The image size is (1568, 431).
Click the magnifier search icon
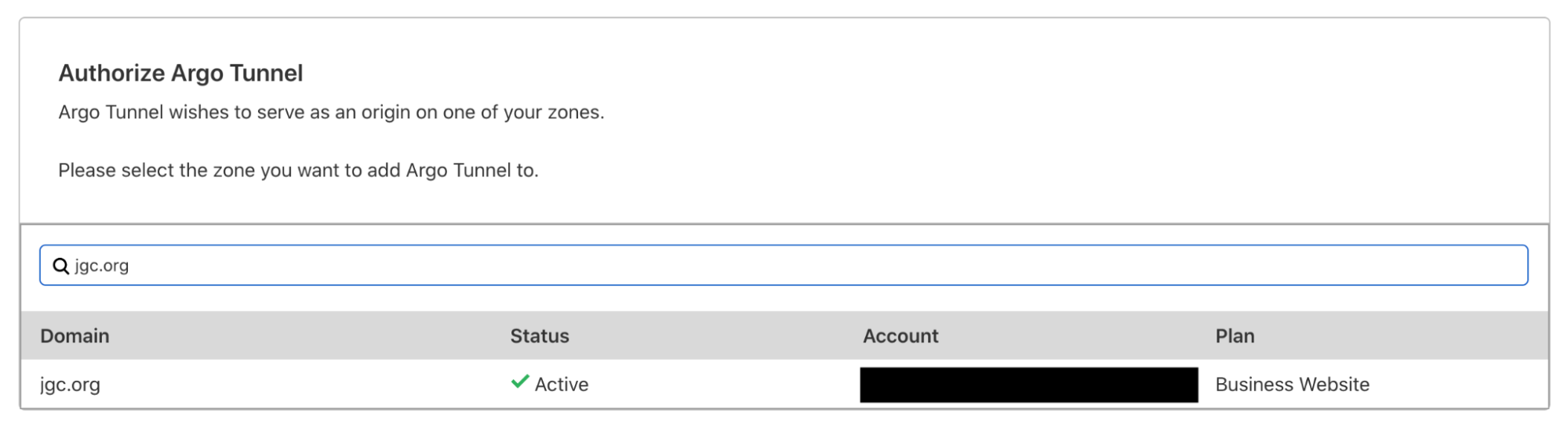coord(60,266)
